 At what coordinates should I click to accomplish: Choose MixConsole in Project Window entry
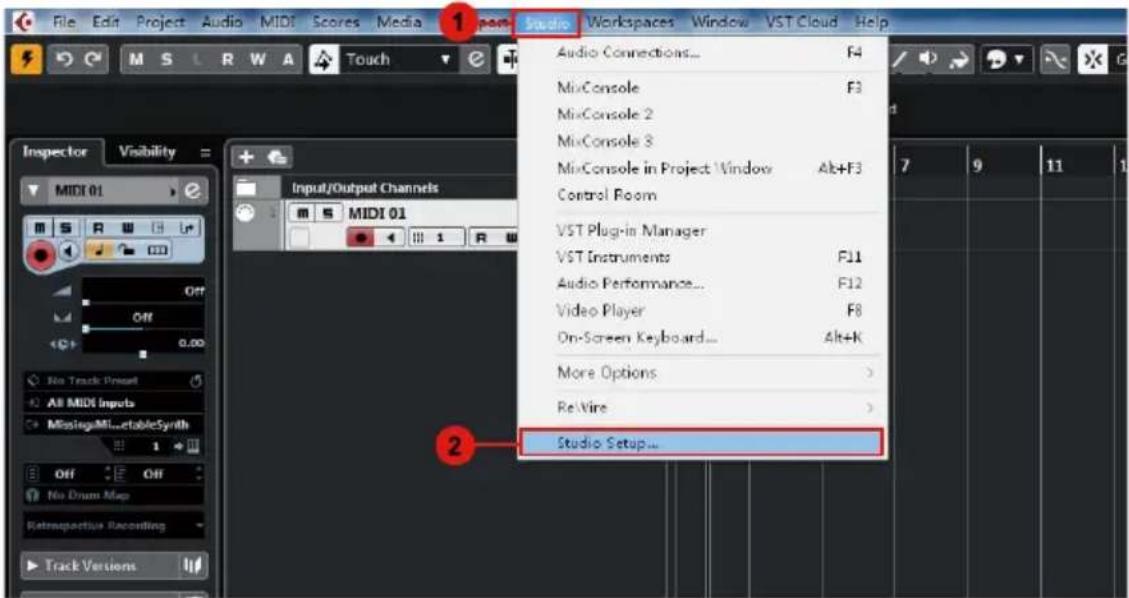pyautogui.click(x=702, y=168)
